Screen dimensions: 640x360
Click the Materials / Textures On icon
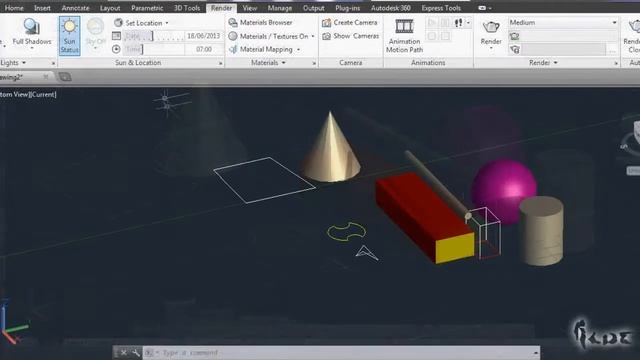[x=233, y=36]
